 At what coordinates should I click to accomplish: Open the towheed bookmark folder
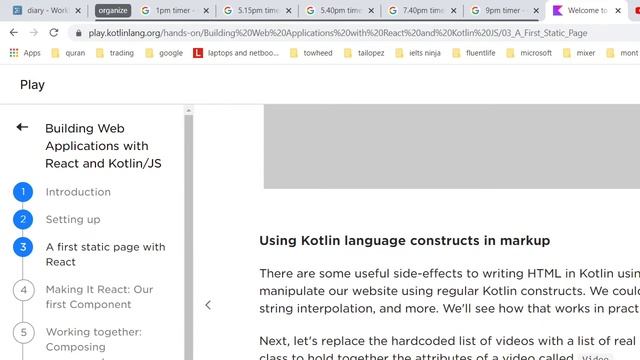pos(311,53)
